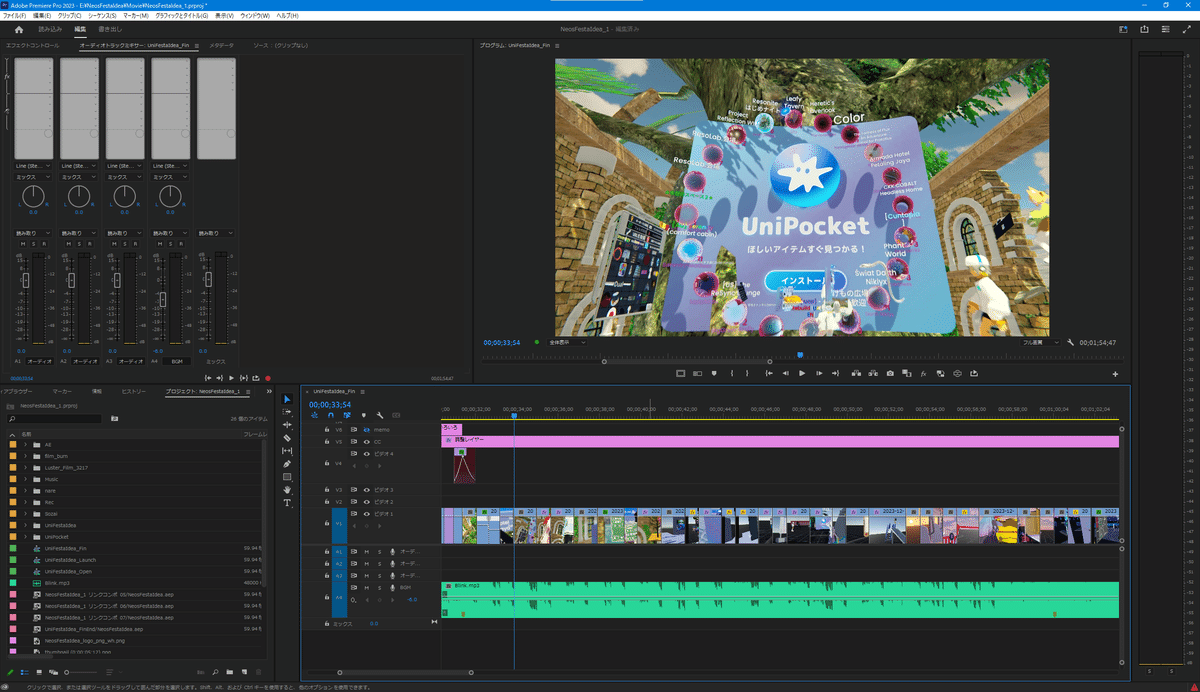Select the Type tool
1200x692 pixels.
(x=287, y=503)
